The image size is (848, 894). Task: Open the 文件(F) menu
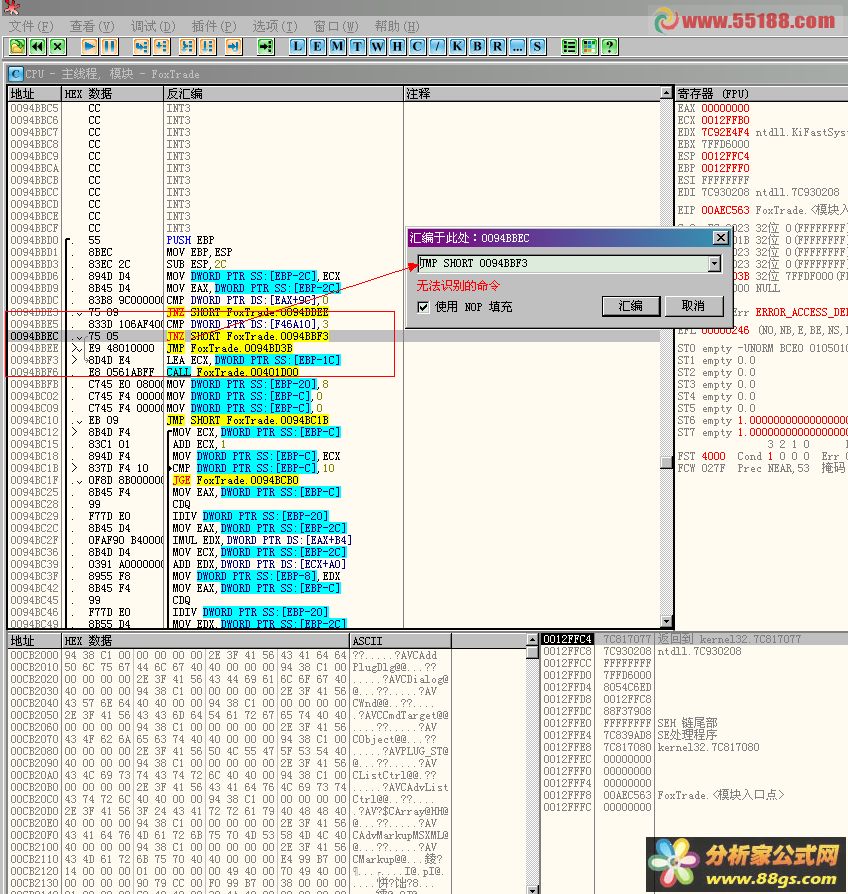pyautogui.click(x=31, y=26)
